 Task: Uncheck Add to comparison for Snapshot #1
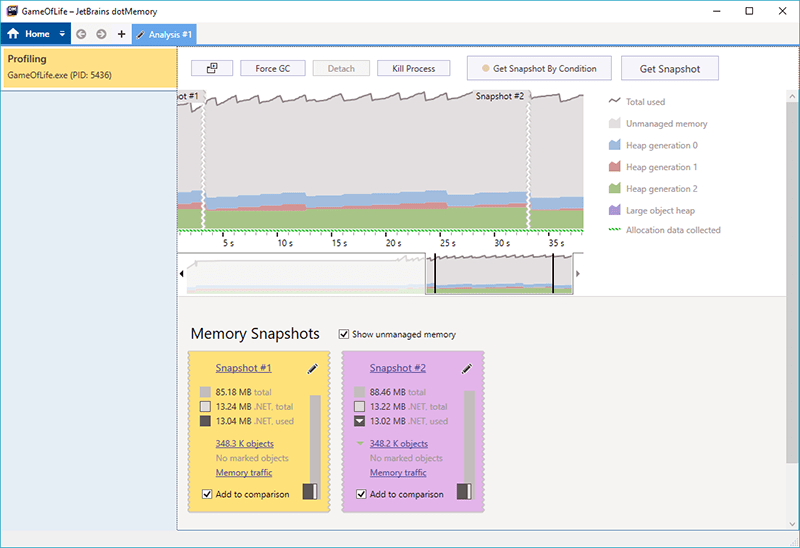[207, 494]
